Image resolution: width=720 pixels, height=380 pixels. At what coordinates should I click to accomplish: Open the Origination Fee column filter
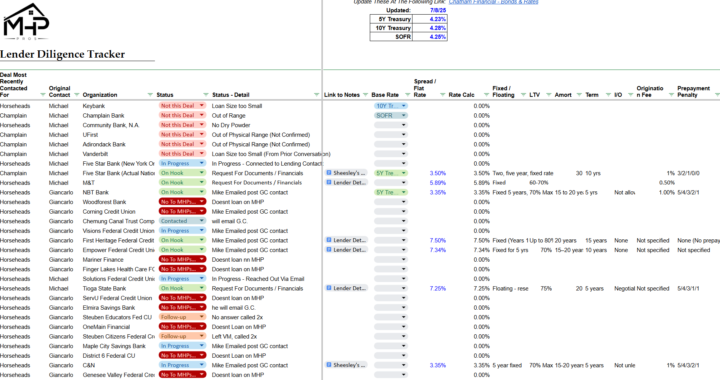coord(671,95)
